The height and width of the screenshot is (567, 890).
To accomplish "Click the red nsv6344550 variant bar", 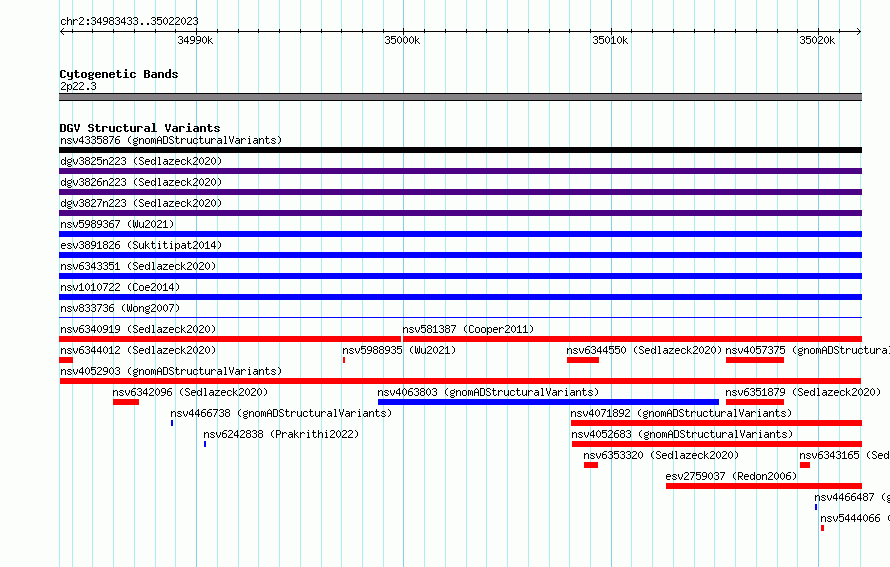I will tap(583, 360).
